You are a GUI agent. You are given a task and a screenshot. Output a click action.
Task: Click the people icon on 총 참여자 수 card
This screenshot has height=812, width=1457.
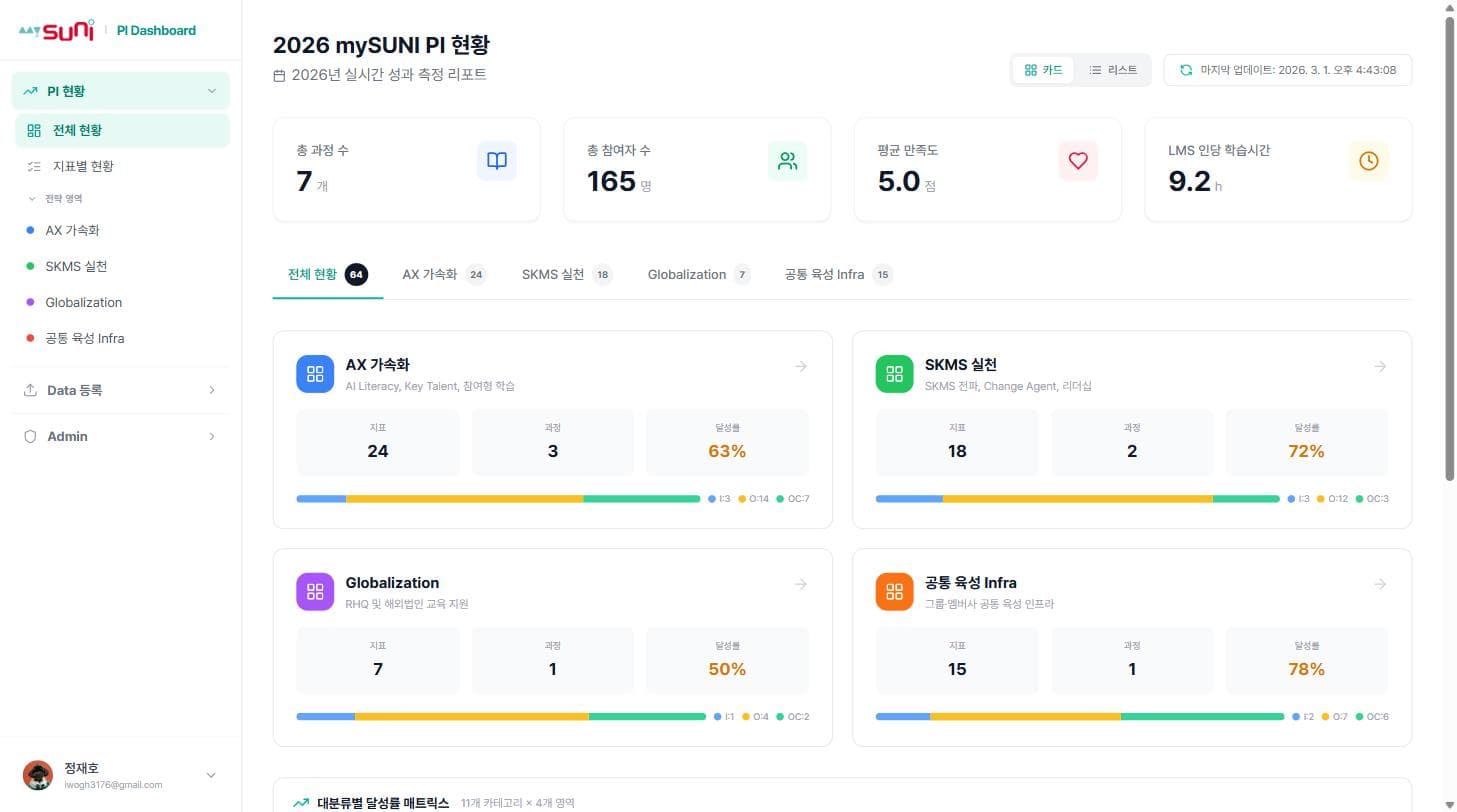[x=787, y=161]
